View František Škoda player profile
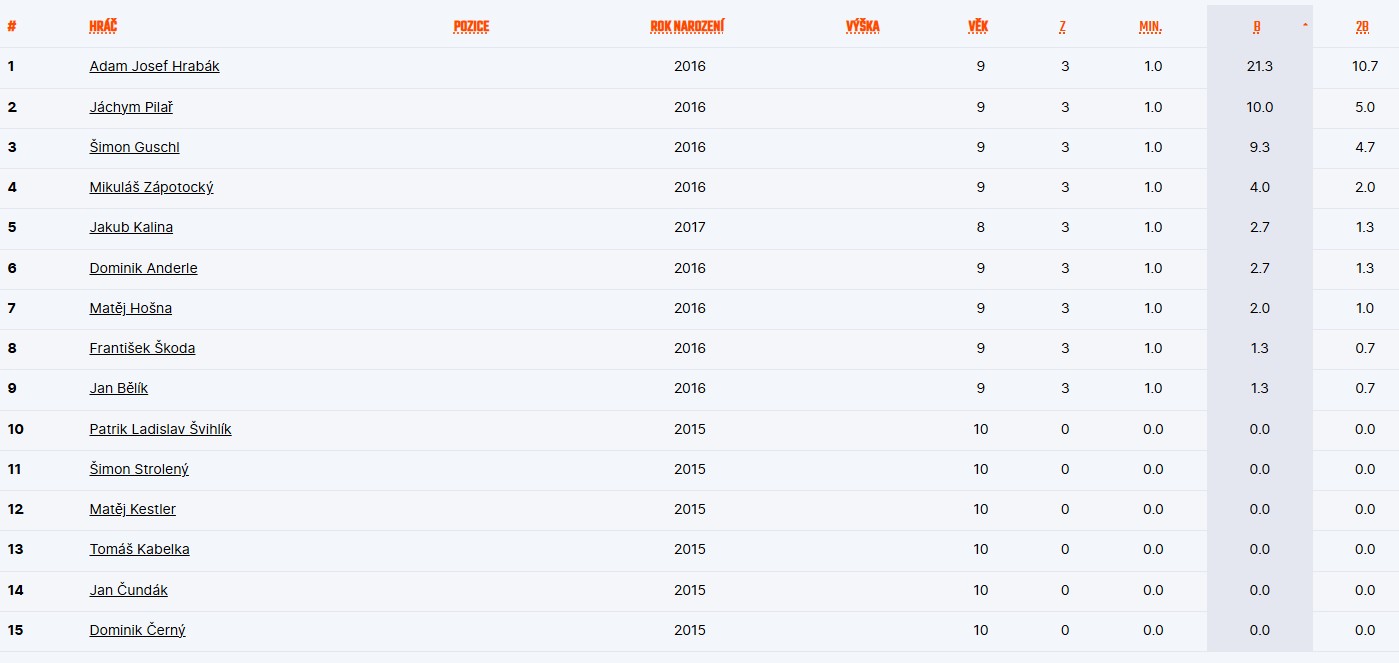The image size is (1399, 663). (142, 348)
